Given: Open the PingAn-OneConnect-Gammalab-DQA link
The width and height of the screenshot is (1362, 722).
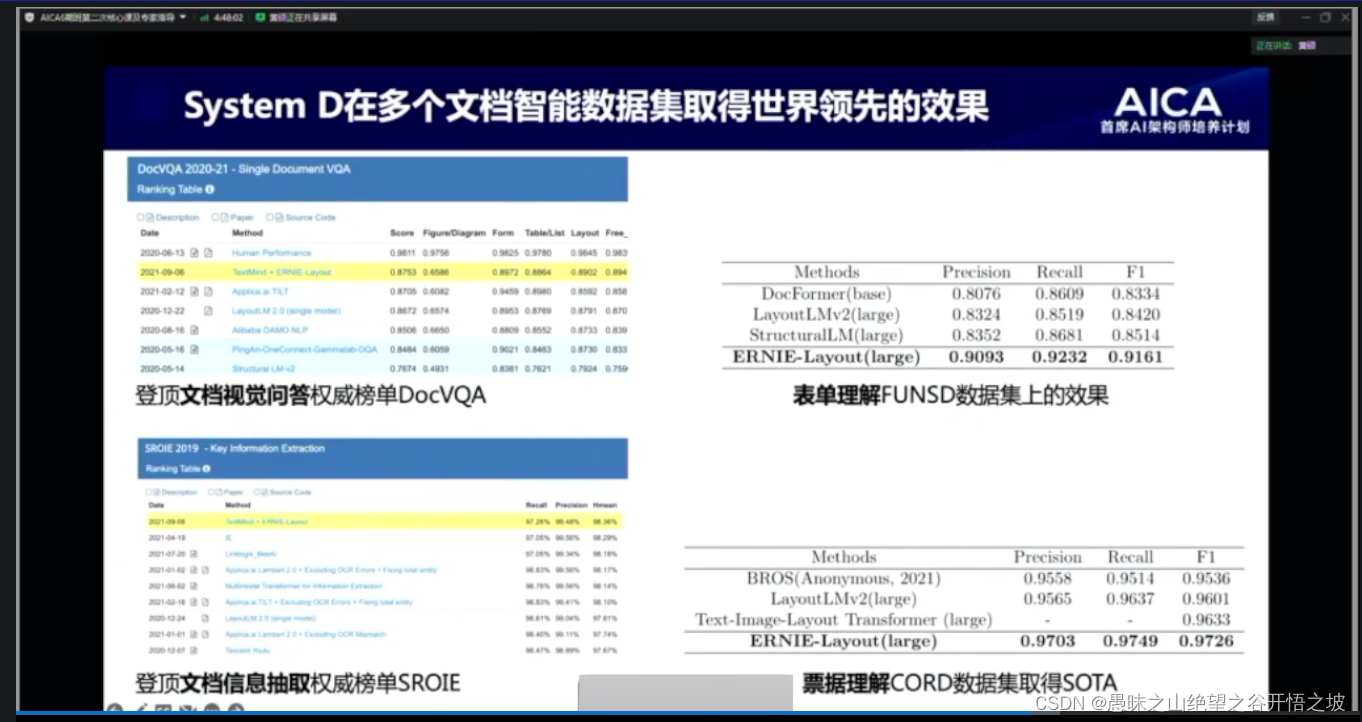Looking at the screenshot, I should pyautogui.click(x=305, y=349).
